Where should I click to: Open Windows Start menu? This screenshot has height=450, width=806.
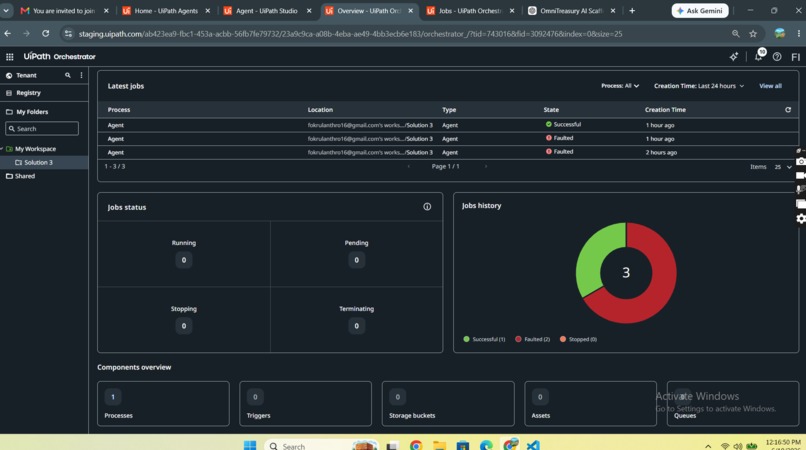(x=250, y=445)
